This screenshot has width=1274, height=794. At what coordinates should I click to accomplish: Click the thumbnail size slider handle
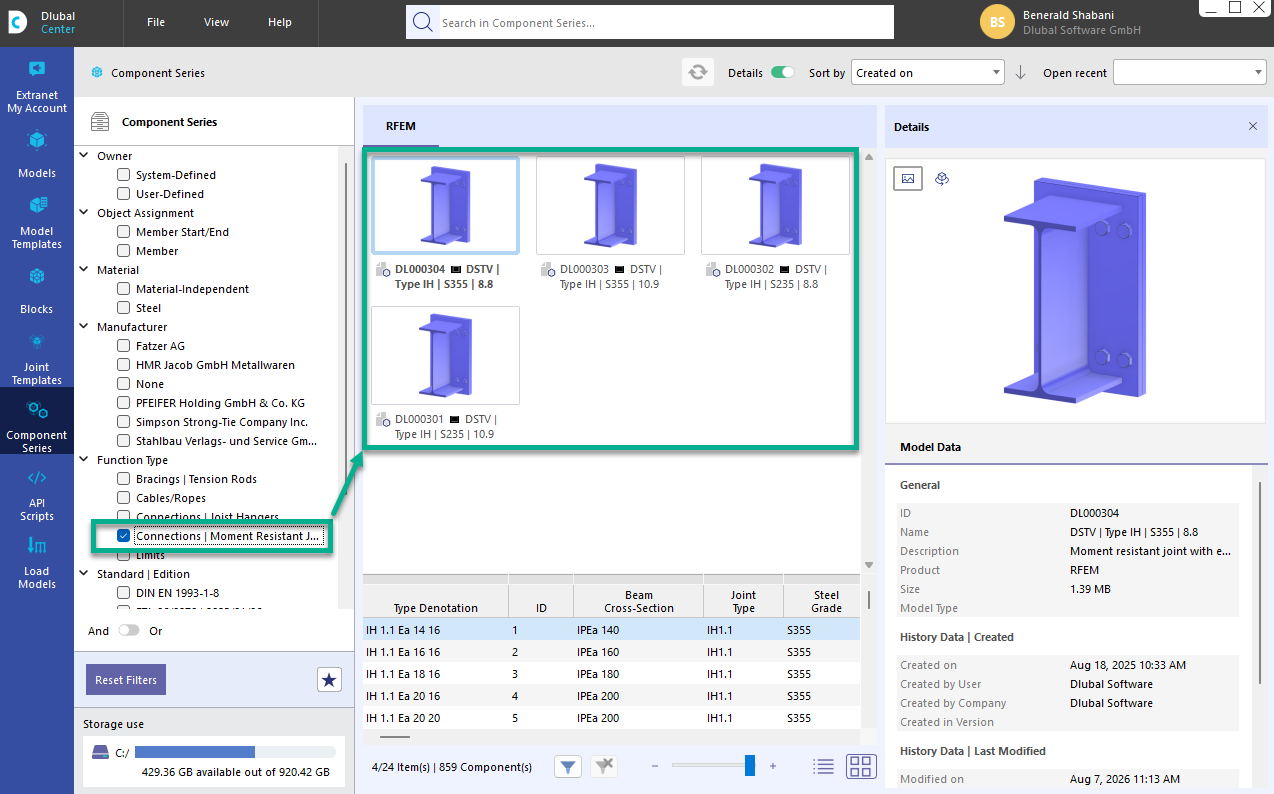point(750,766)
